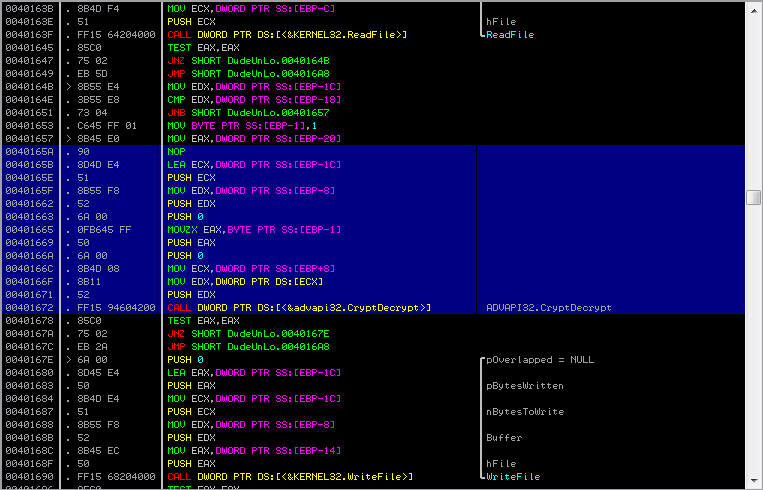This screenshot has height=490, width=763.
Task: Click the jump target marker at 00401657
Action: (x=69, y=139)
